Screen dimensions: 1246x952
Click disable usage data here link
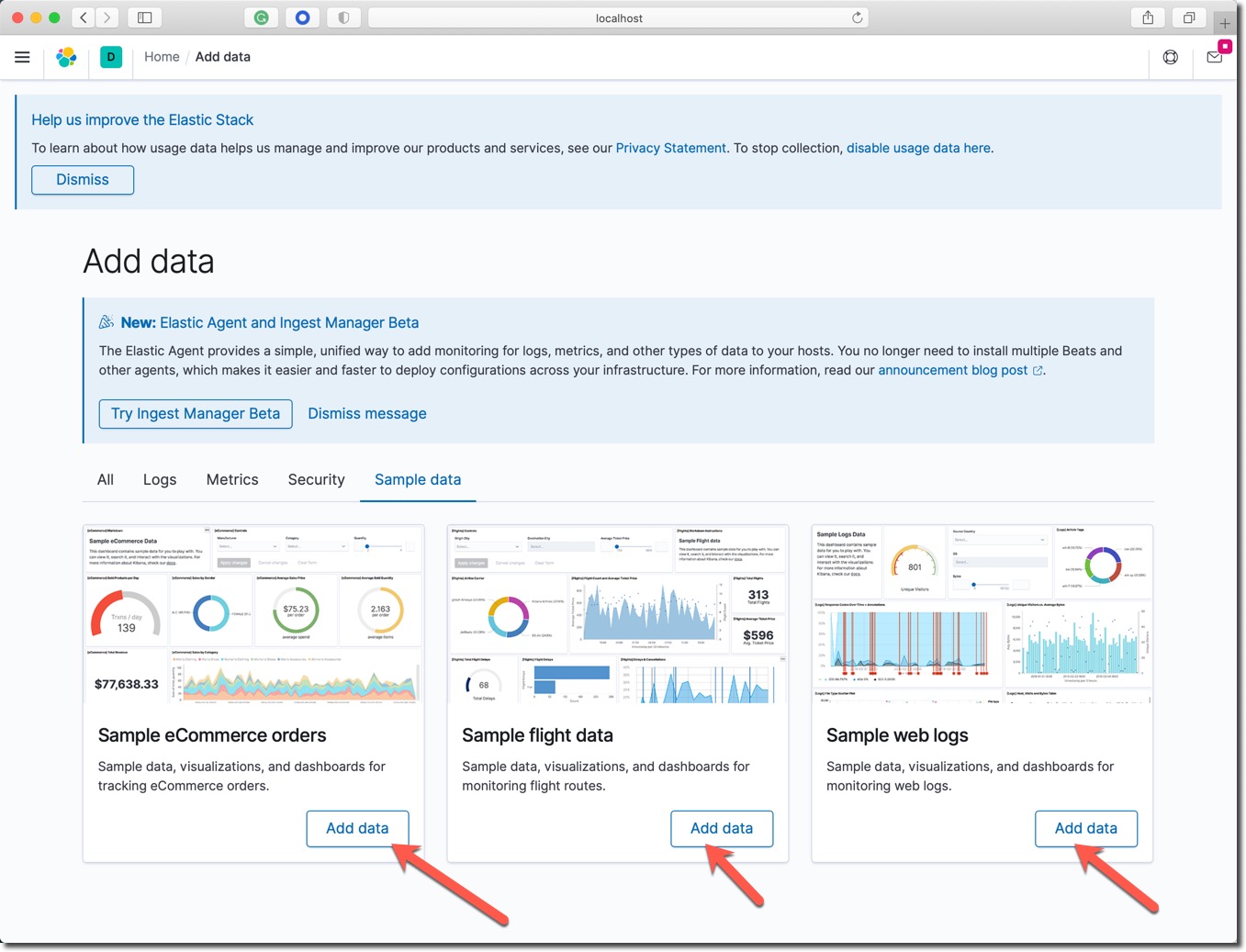click(918, 148)
